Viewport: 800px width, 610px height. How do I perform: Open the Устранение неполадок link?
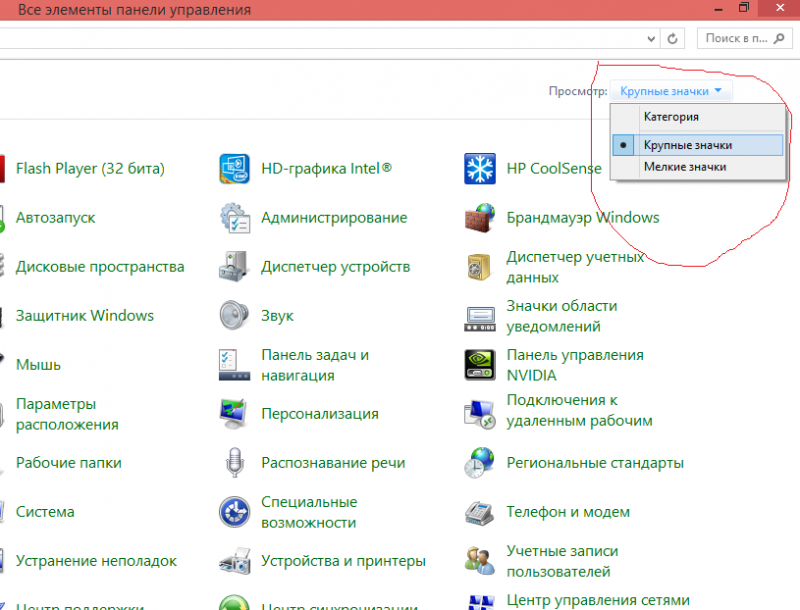tap(96, 561)
